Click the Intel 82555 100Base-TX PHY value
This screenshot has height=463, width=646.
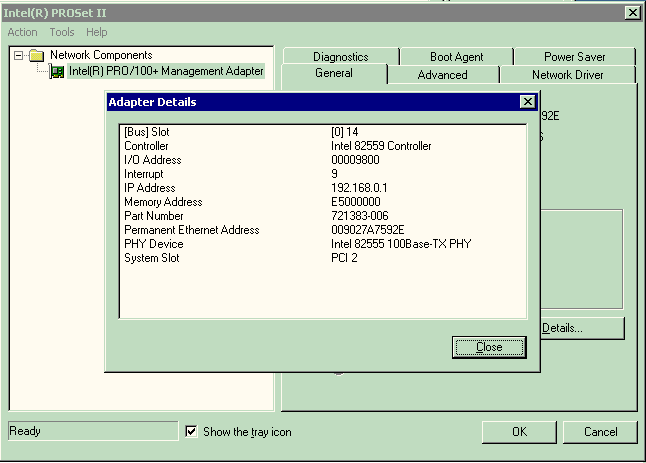(x=401, y=244)
